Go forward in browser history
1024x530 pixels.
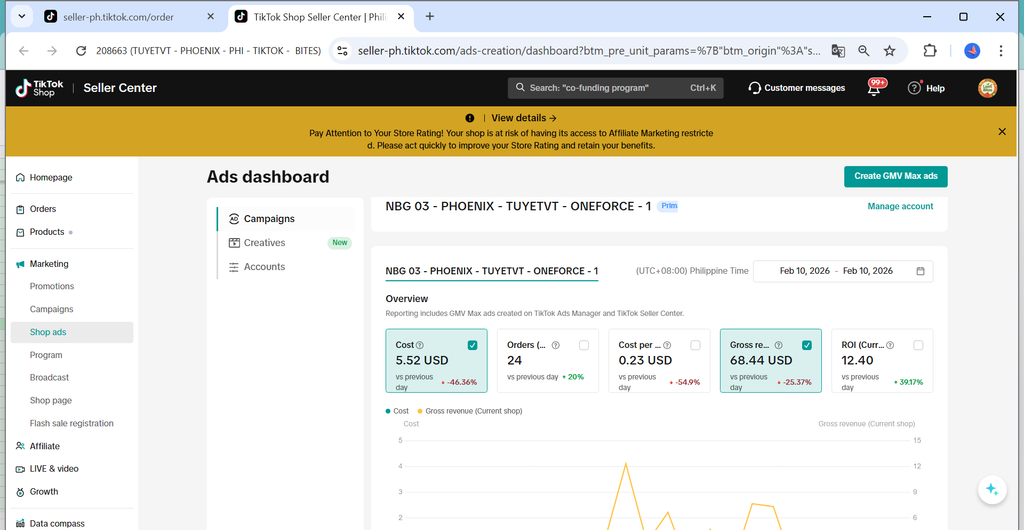click(x=52, y=51)
